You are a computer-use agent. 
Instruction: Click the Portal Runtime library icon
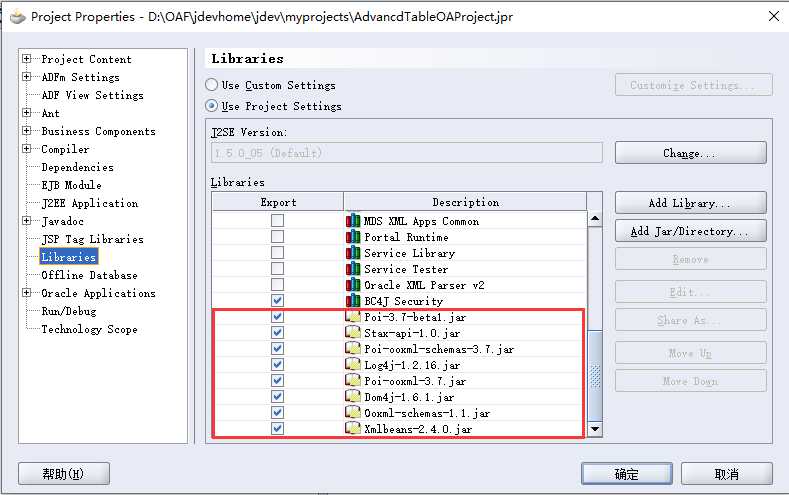click(x=353, y=236)
